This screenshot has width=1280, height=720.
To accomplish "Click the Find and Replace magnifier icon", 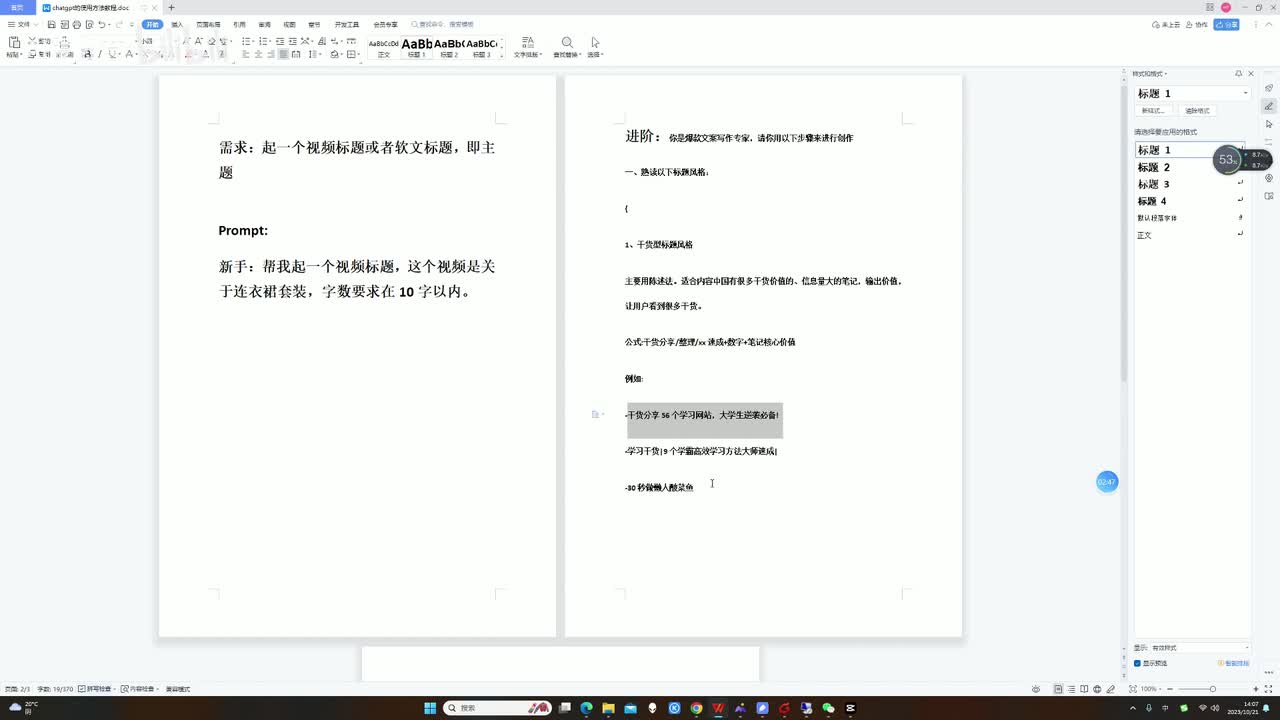I will [x=567, y=43].
